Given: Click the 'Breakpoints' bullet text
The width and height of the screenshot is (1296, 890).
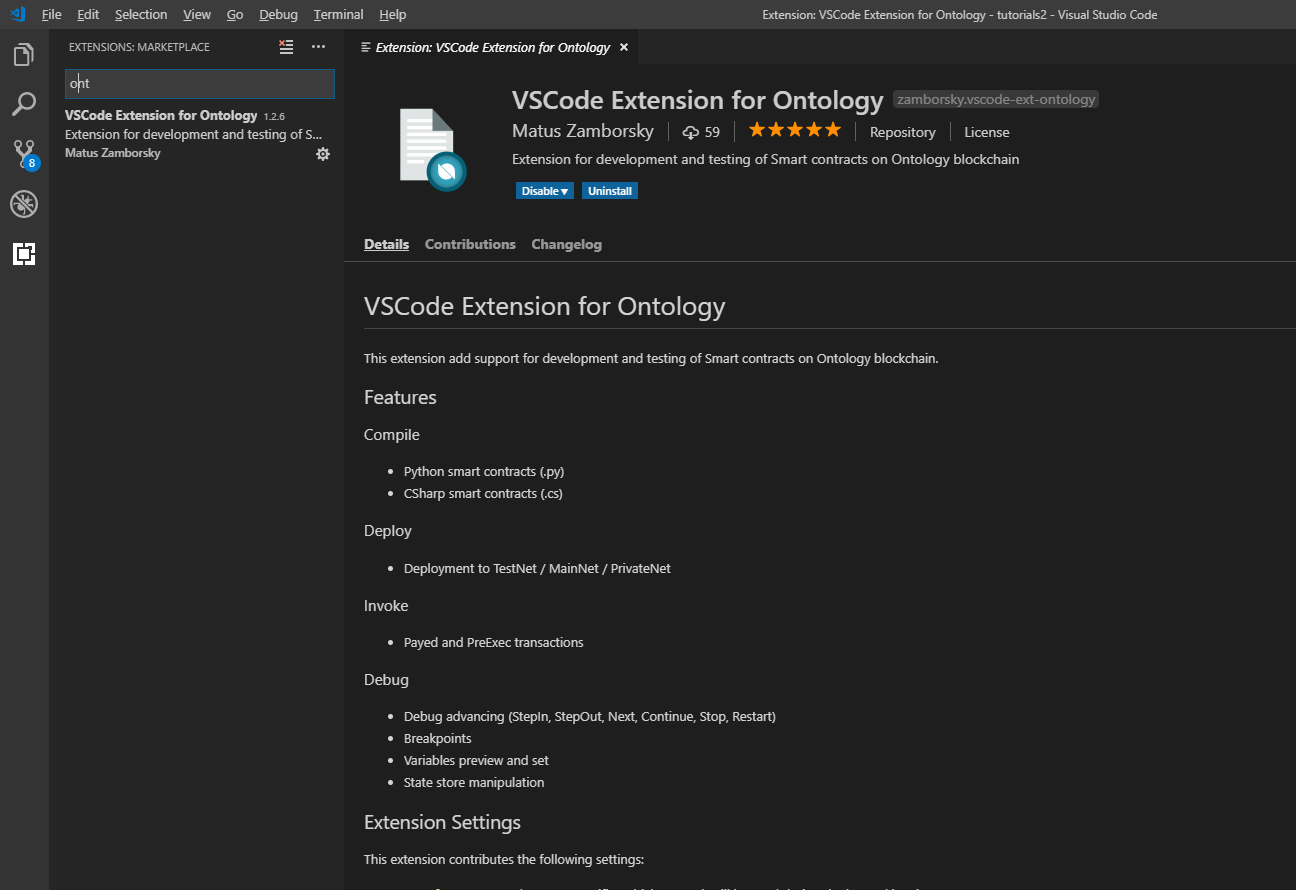Looking at the screenshot, I should point(437,738).
